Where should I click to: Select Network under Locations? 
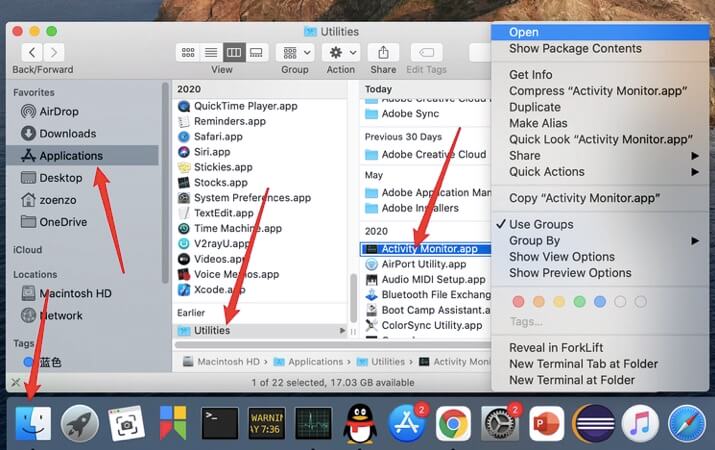[52, 316]
